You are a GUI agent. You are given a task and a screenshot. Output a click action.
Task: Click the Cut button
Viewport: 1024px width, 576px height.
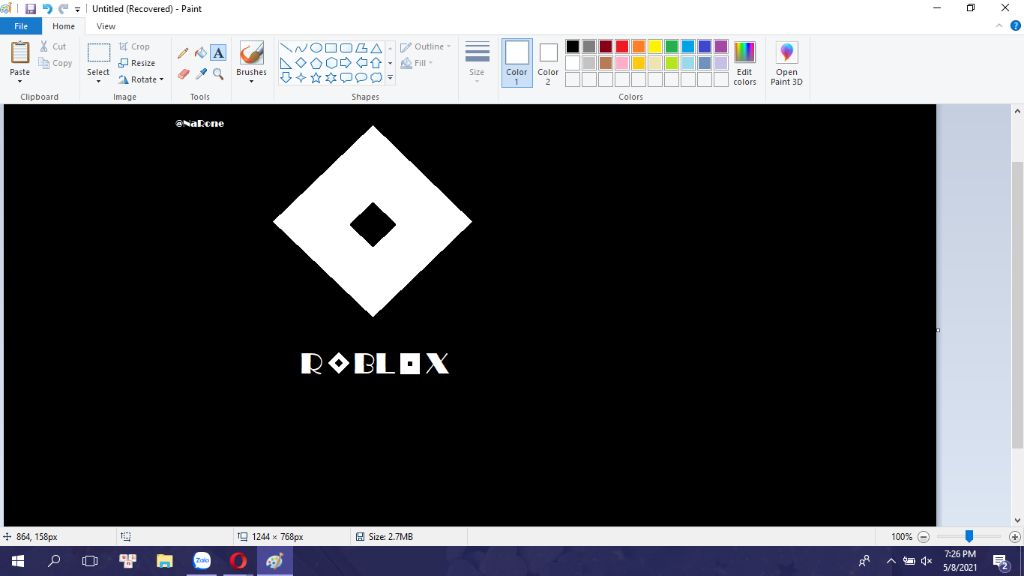click(x=53, y=46)
